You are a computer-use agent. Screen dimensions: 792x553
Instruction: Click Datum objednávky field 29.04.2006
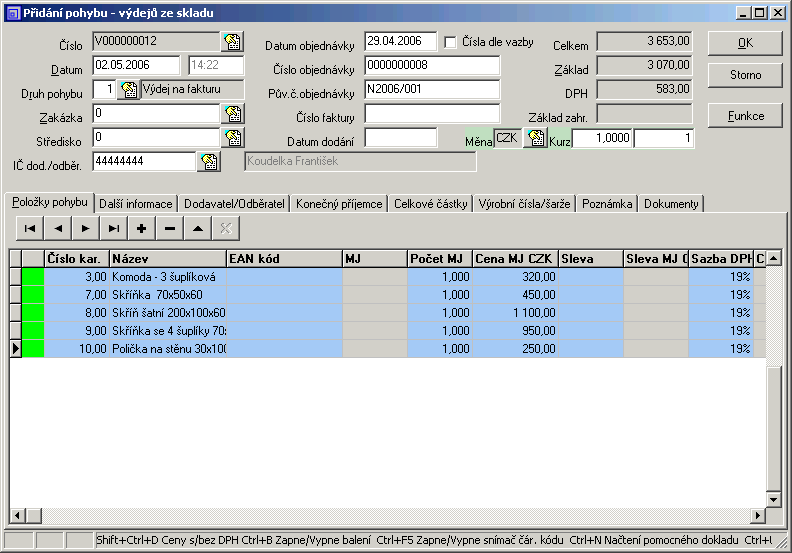[400, 41]
